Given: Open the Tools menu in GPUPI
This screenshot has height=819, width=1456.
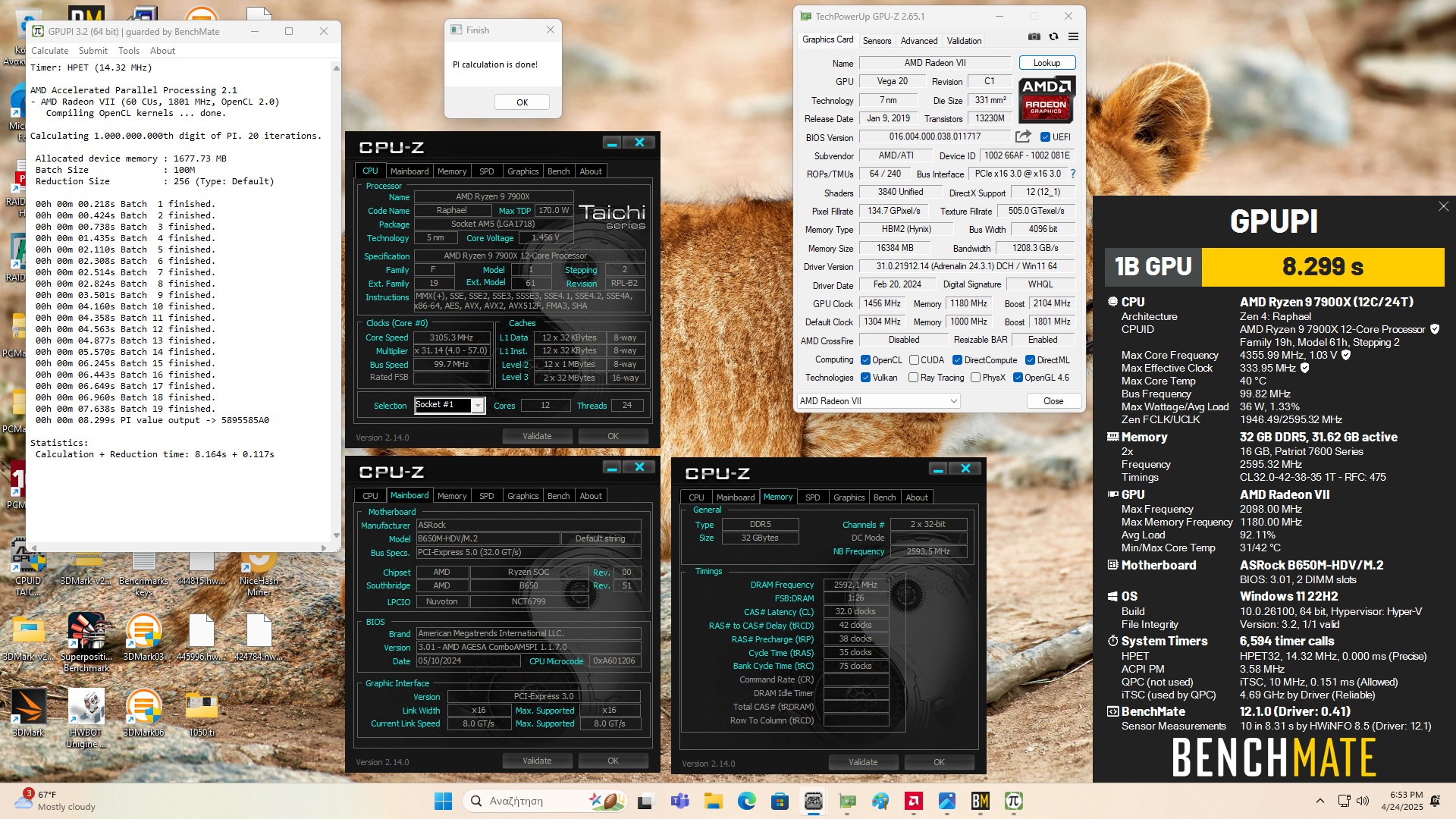Looking at the screenshot, I should pyautogui.click(x=129, y=51).
